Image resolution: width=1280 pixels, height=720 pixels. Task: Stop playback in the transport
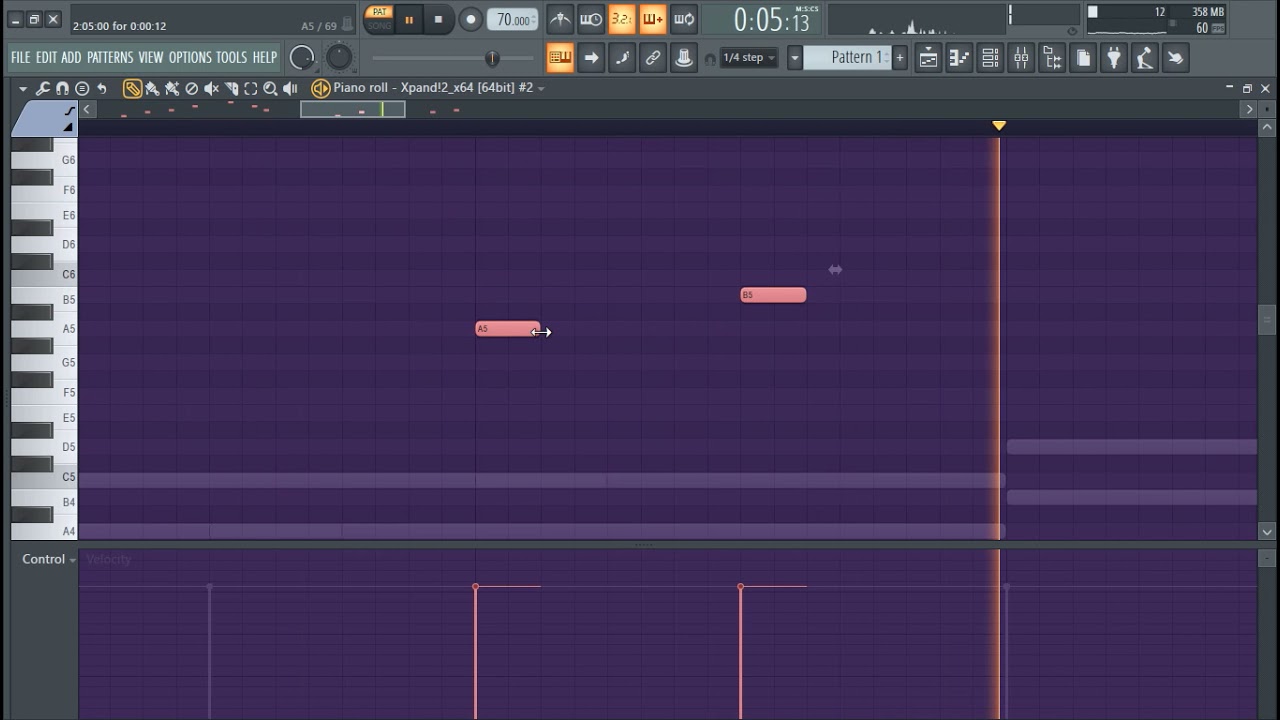click(x=438, y=19)
